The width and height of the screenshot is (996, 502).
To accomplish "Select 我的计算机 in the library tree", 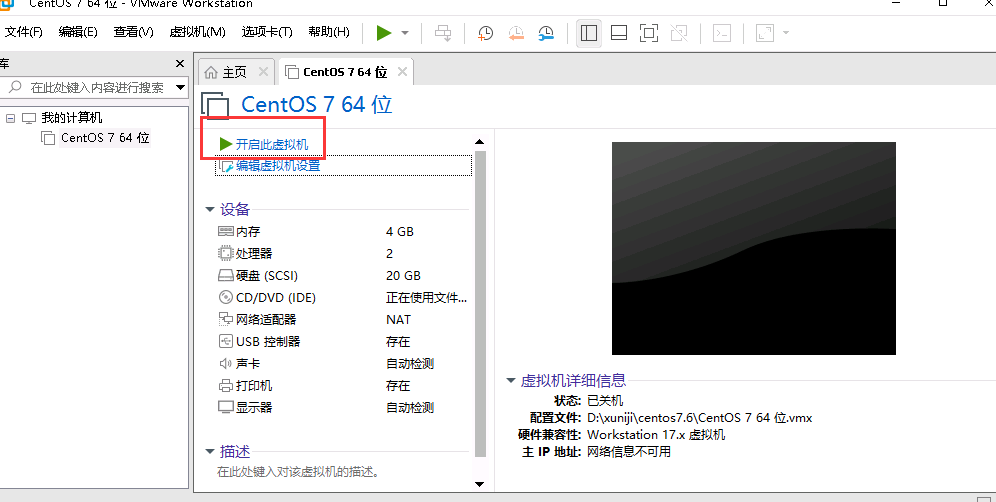I will coord(71,118).
